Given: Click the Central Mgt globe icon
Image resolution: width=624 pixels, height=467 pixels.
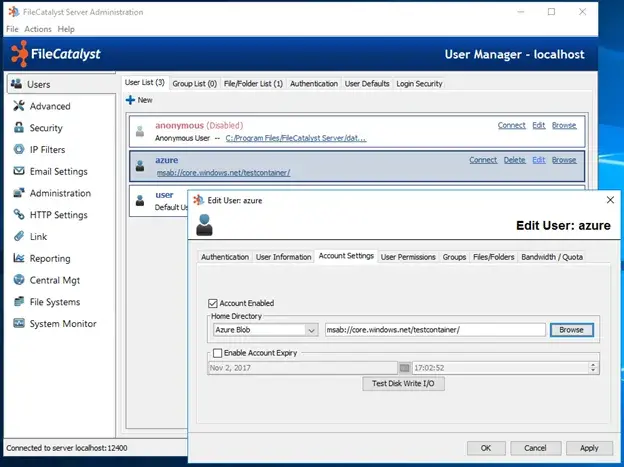Looking at the screenshot, I should coord(19,279).
